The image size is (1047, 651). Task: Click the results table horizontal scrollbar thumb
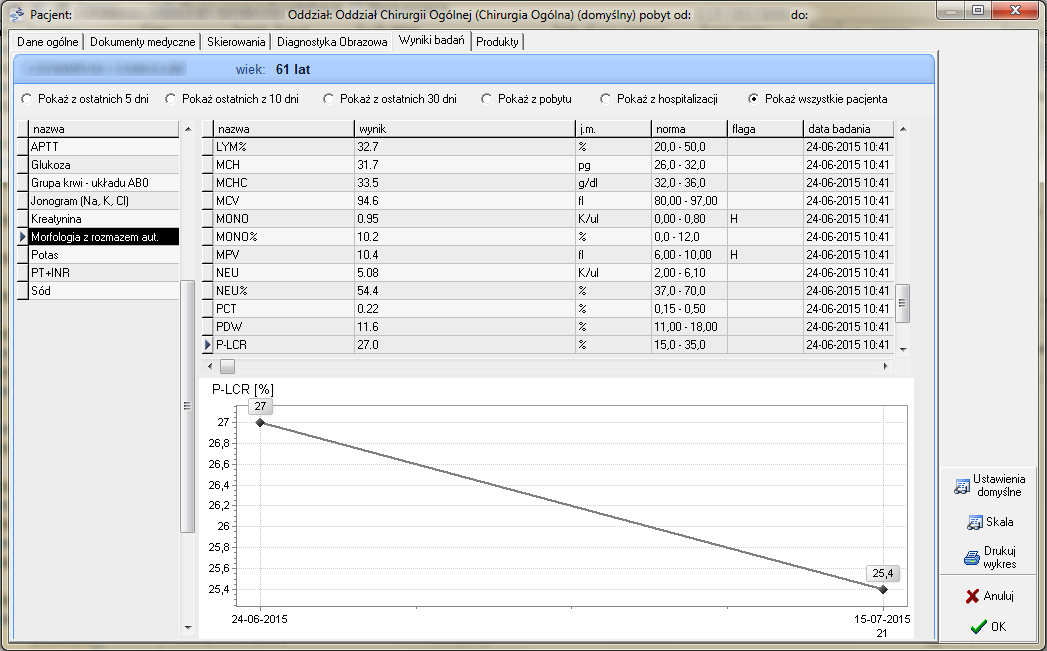click(228, 367)
